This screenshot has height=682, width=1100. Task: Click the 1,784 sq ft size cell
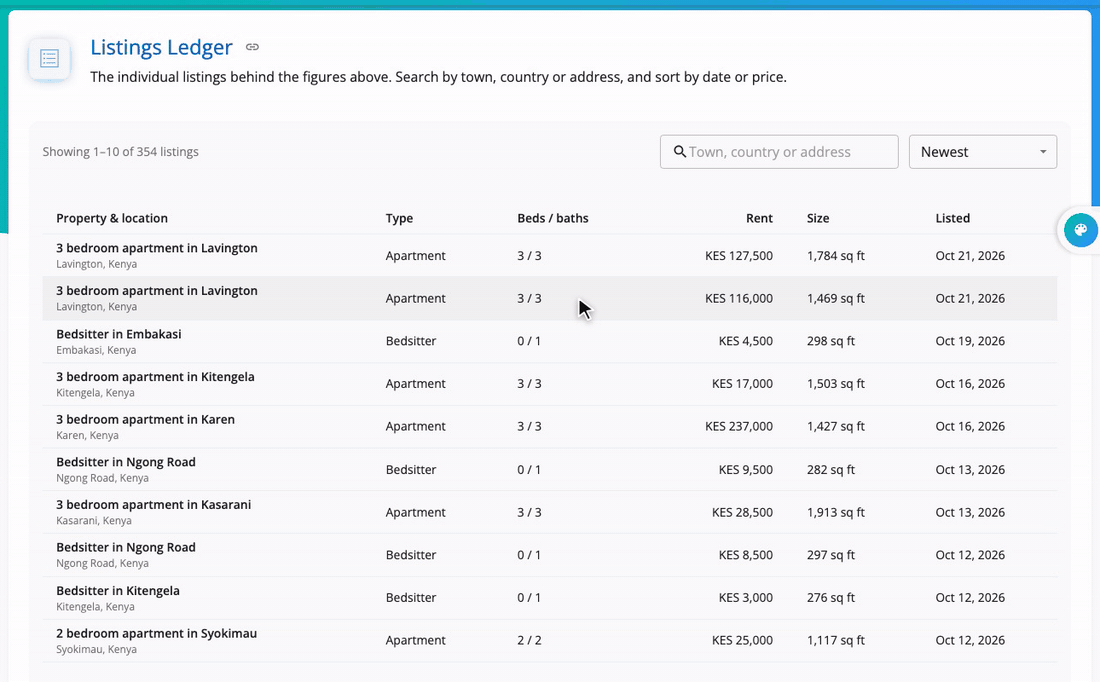coord(836,255)
